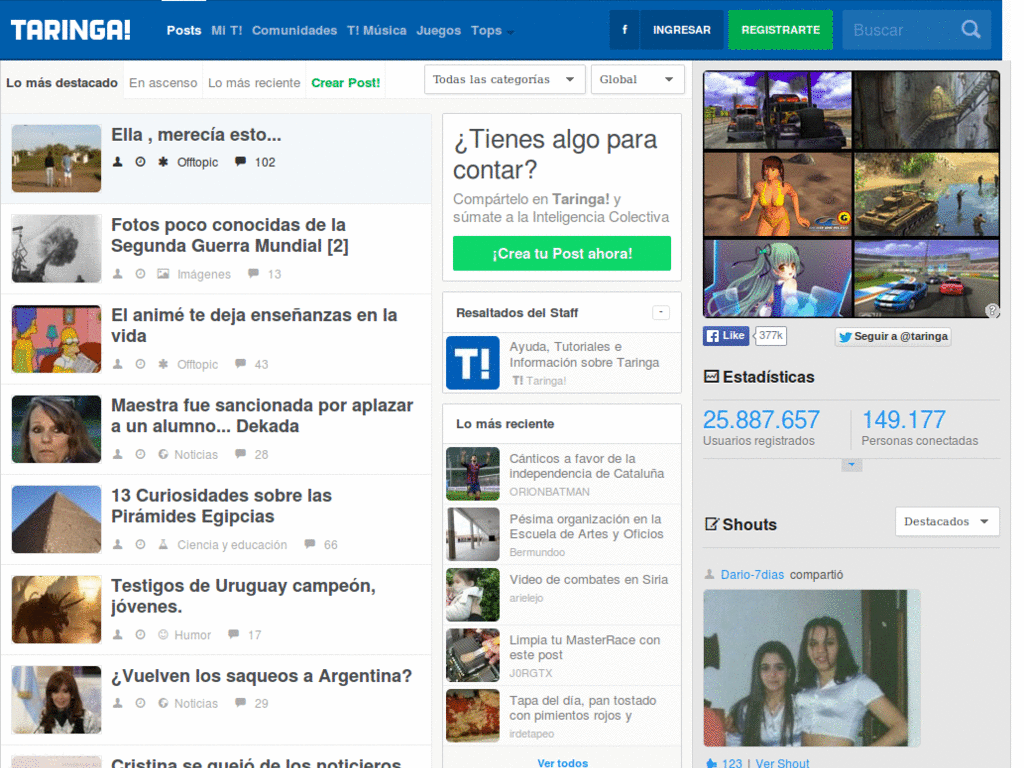Image resolution: width=1024 pixels, height=768 pixels.
Task: Click the Humor smiley icon in Uruguay post
Action: tap(163, 634)
